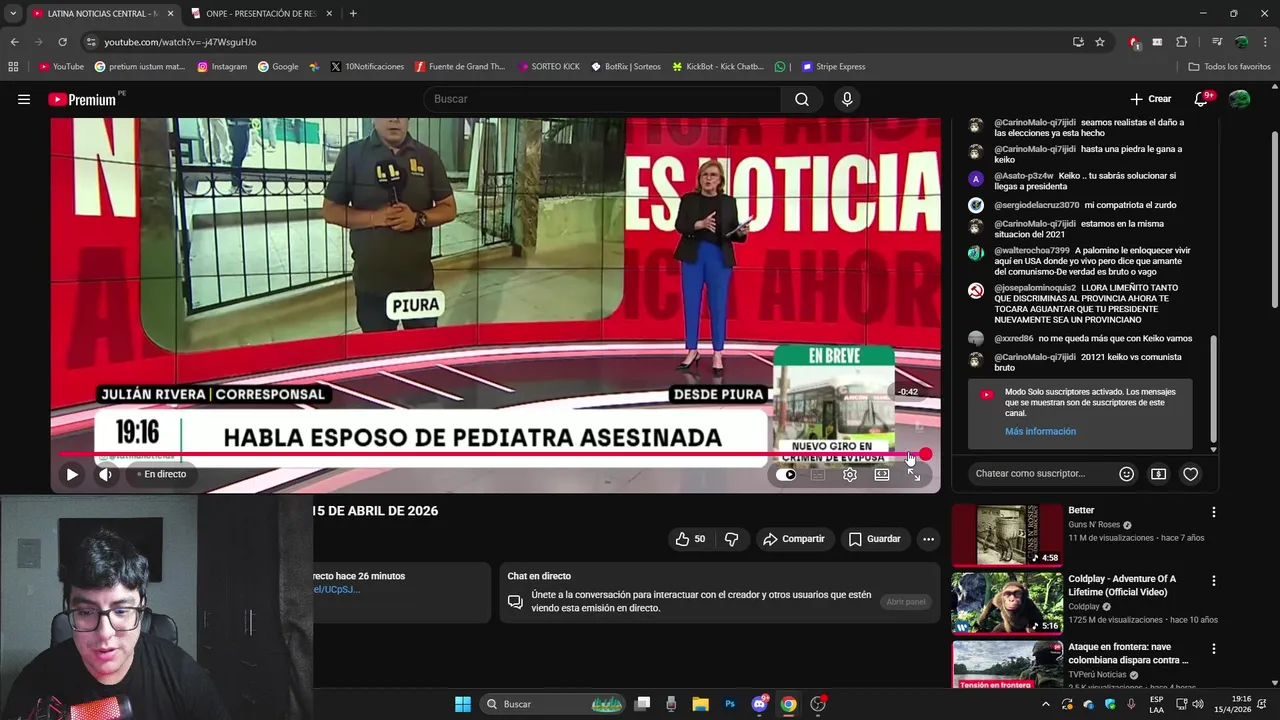This screenshot has height=720, width=1280.
Task: Open the Guns N' Roses Better thumbnail
Action: click(1007, 535)
